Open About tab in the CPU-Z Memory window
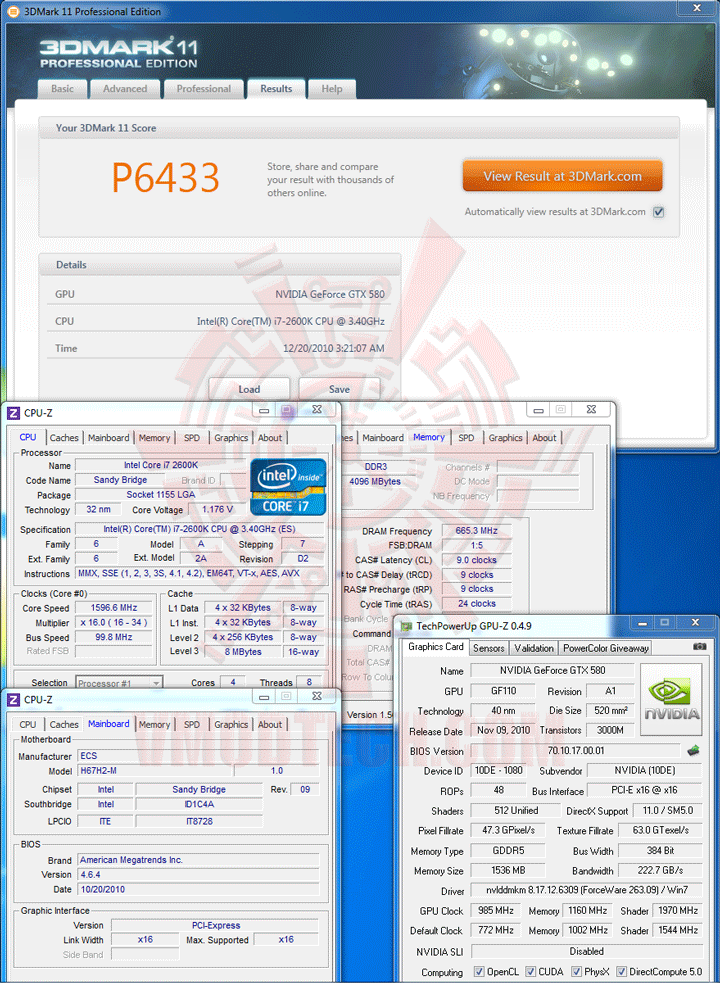The image size is (720, 983). point(544,438)
